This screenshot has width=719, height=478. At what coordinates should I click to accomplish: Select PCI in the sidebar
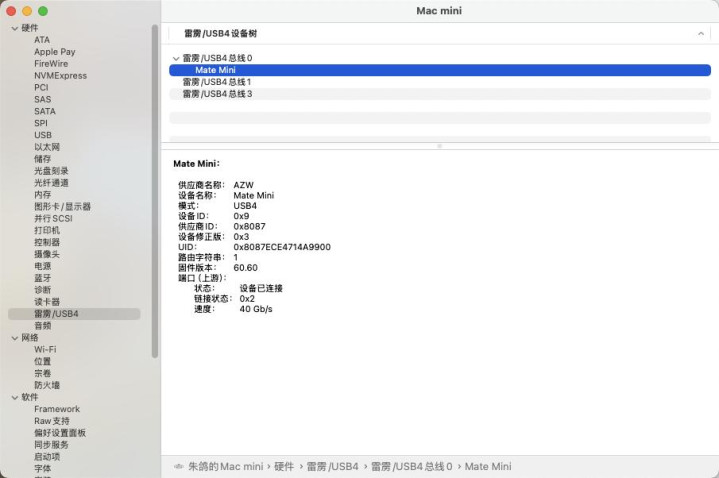[41, 88]
